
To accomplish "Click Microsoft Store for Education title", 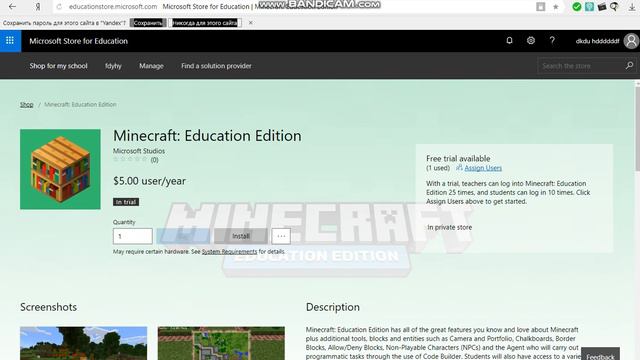I will click(78, 41).
